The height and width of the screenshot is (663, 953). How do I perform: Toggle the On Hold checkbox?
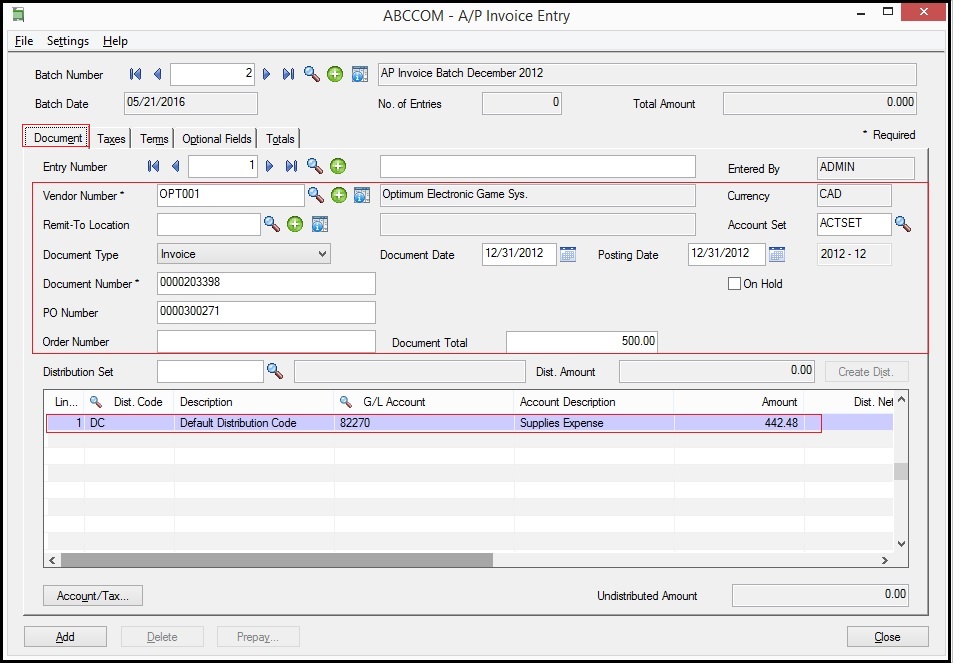coord(734,284)
